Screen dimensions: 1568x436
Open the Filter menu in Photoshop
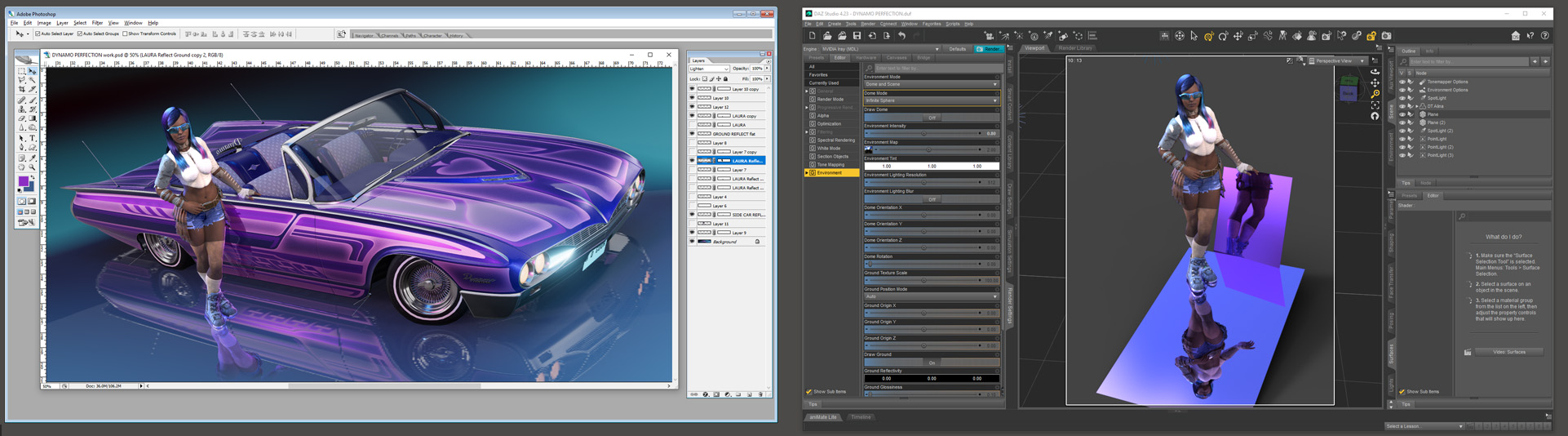click(x=97, y=23)
